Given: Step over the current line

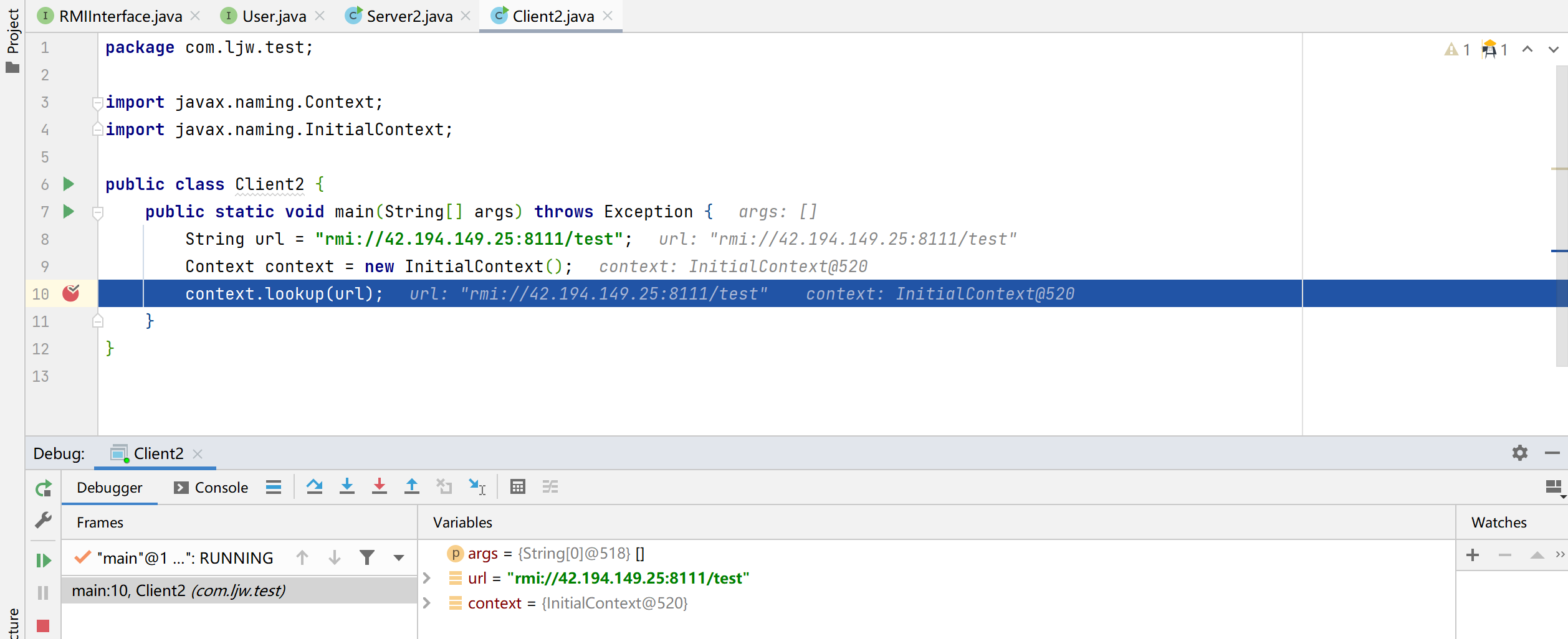Looking at the screenshot, I should (x=315, y=486).
